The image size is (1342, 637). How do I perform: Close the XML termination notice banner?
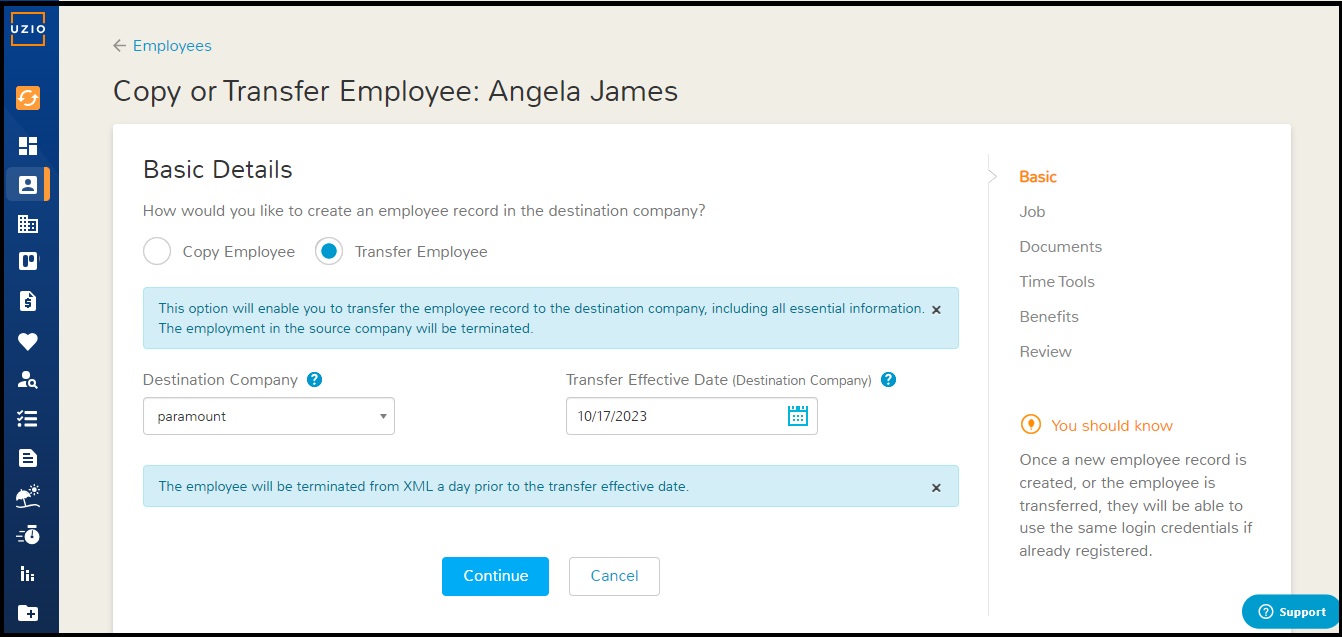pos(936,488)
